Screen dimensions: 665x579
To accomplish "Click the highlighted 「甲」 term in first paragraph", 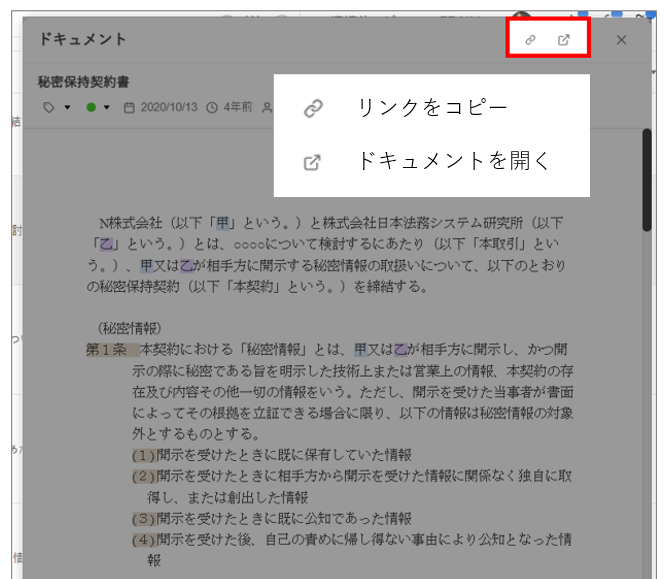I will (x=225, y=223).
